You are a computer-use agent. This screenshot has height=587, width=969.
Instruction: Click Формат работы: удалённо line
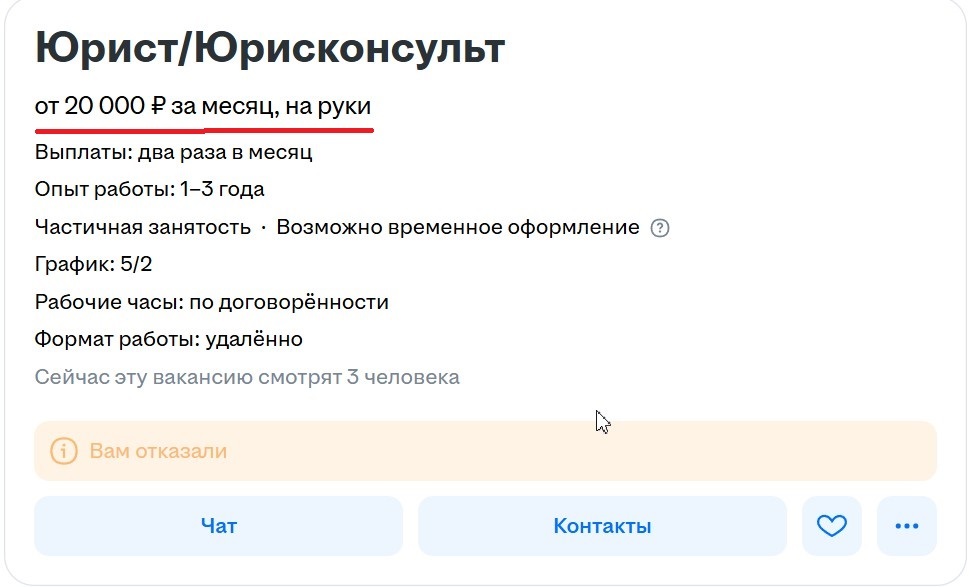169,339
